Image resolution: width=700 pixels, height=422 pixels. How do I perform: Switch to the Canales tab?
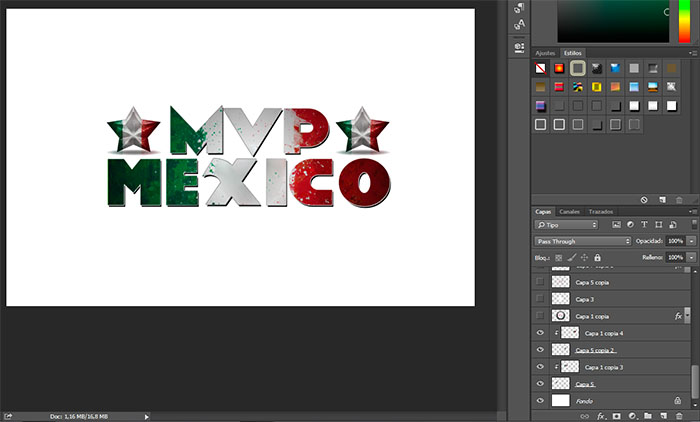click(x=569, y=212)
